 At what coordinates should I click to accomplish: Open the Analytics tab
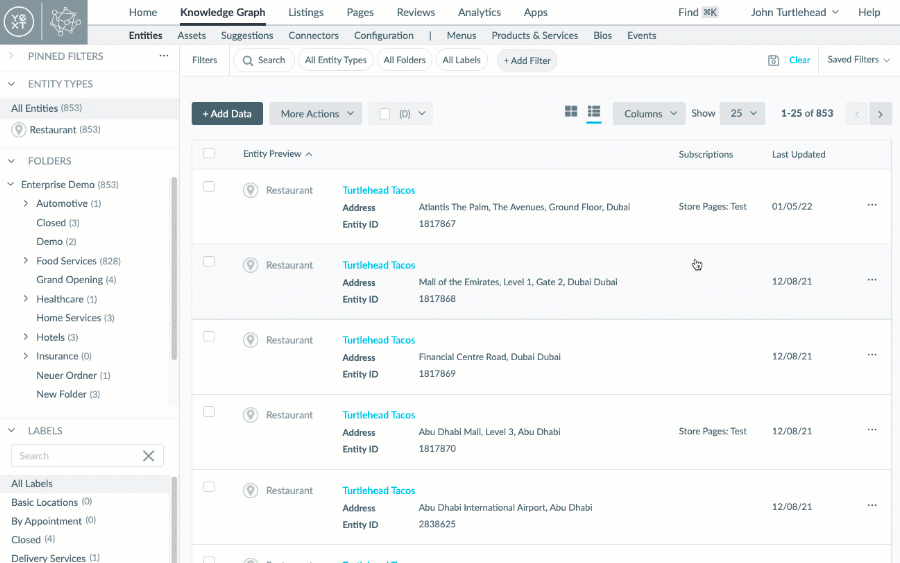tap(479, 13)
